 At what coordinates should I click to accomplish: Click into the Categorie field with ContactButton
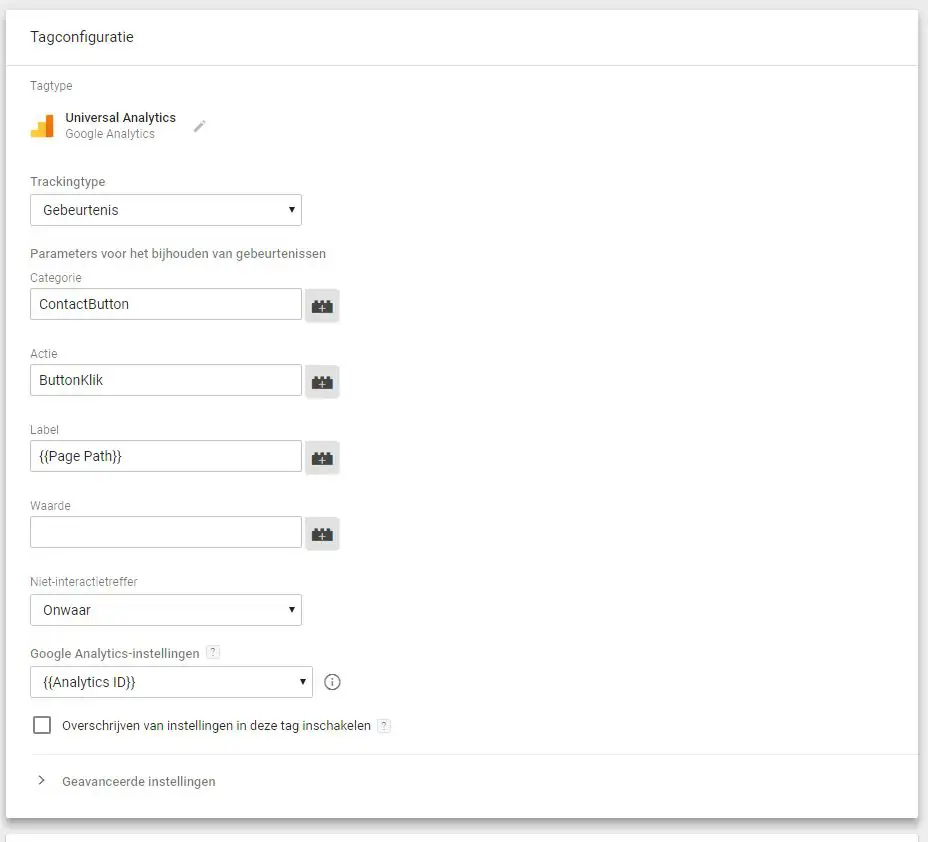click(x=166, y=304)
